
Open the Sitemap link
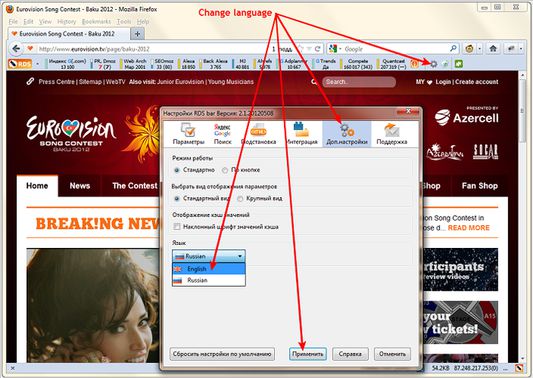(90, 82)
